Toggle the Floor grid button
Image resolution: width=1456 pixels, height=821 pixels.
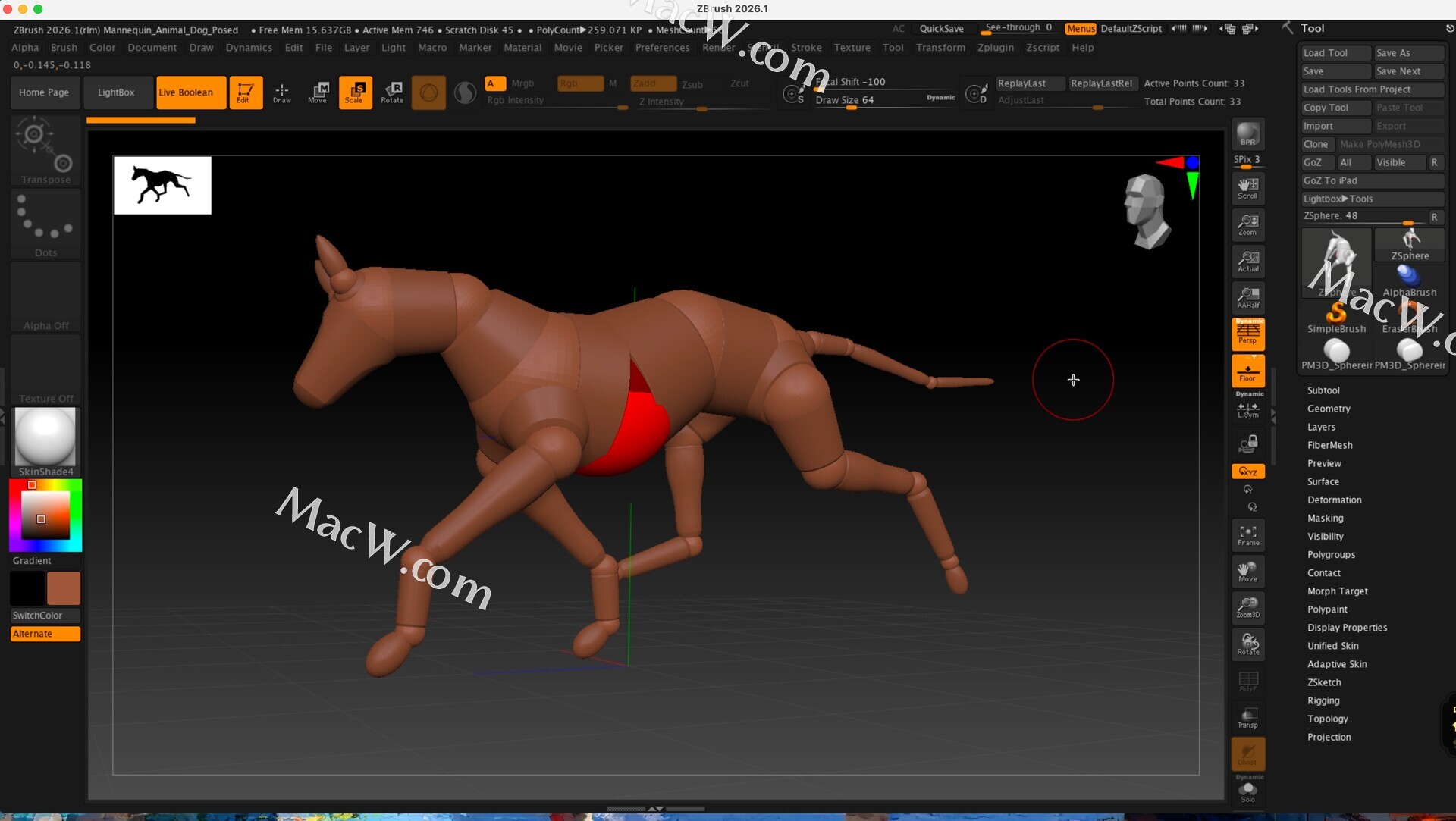pyautogui.click(x=1247, y=371)
